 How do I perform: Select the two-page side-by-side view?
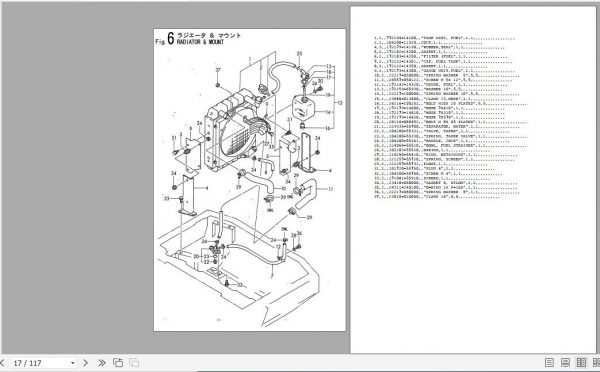pyautogui.click(x=581, y=362)
